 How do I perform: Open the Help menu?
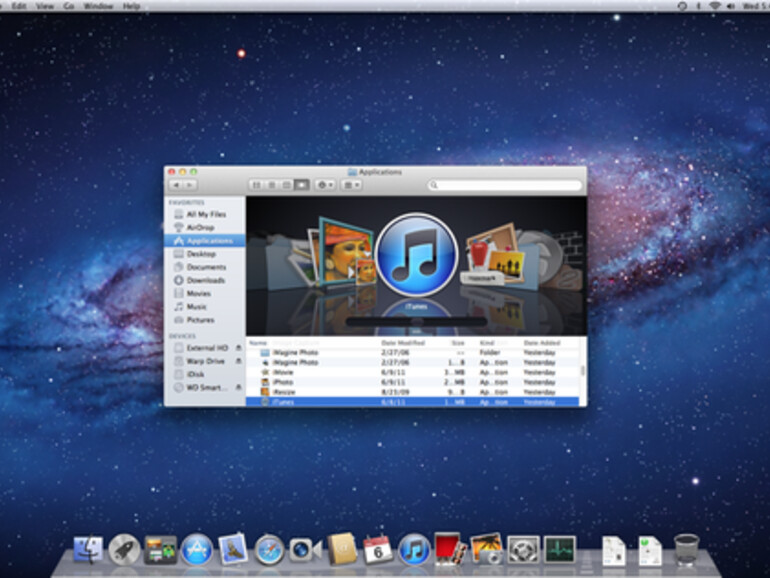pyautogui.click(x=131, y=6)
